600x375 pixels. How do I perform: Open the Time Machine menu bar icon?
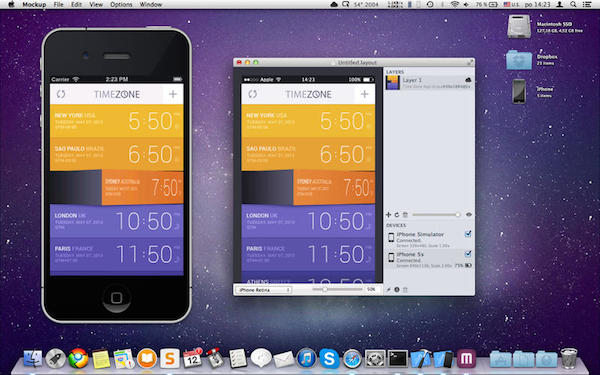coord(430,5)
